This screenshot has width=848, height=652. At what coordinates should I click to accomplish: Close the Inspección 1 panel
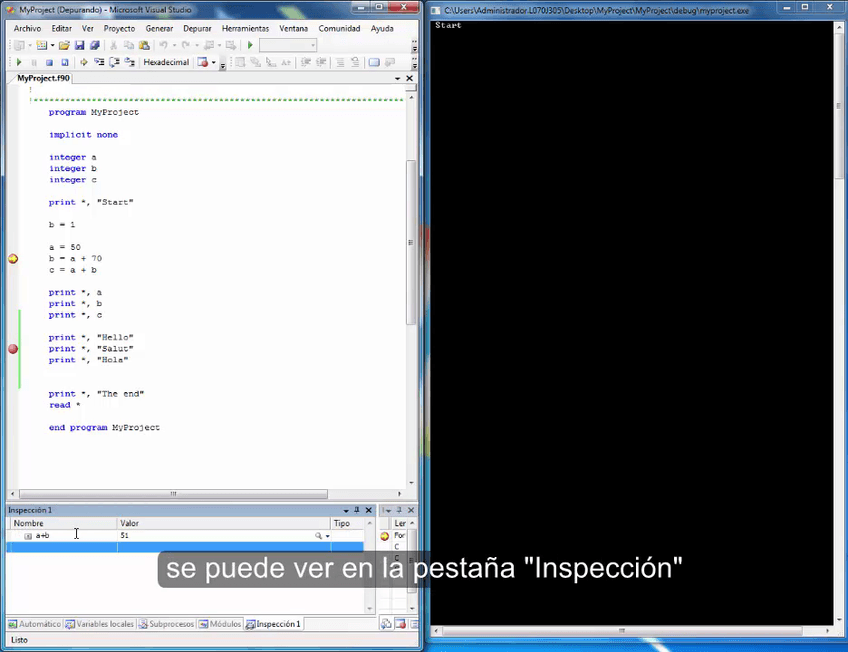click(x=369, y=510)
